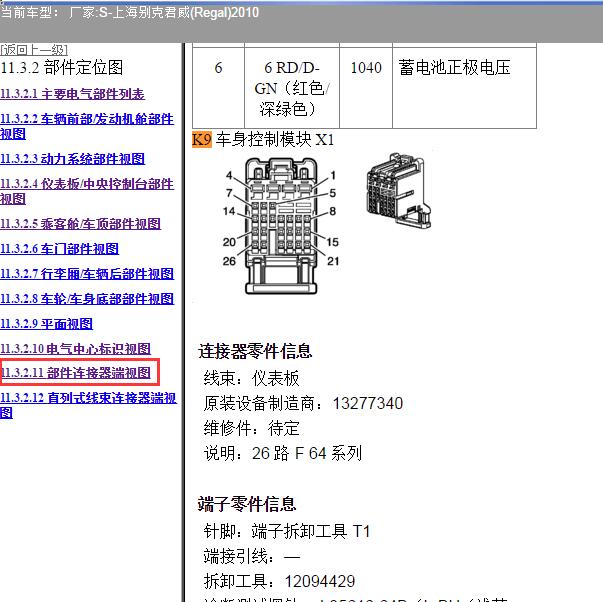Click pin 26 label in diagram
This screenshot has width=603, height=602.
click(x=229, y=261)
